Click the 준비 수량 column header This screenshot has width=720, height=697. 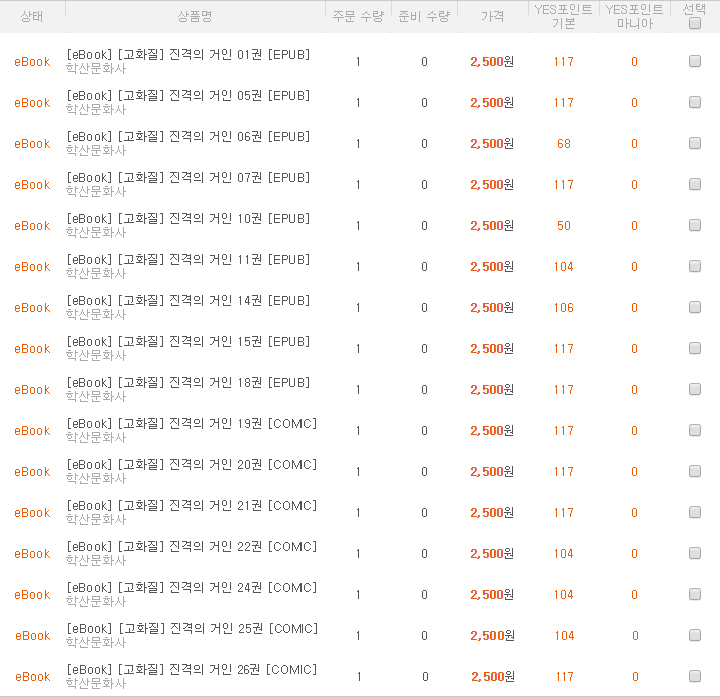[x=424, y=17]
